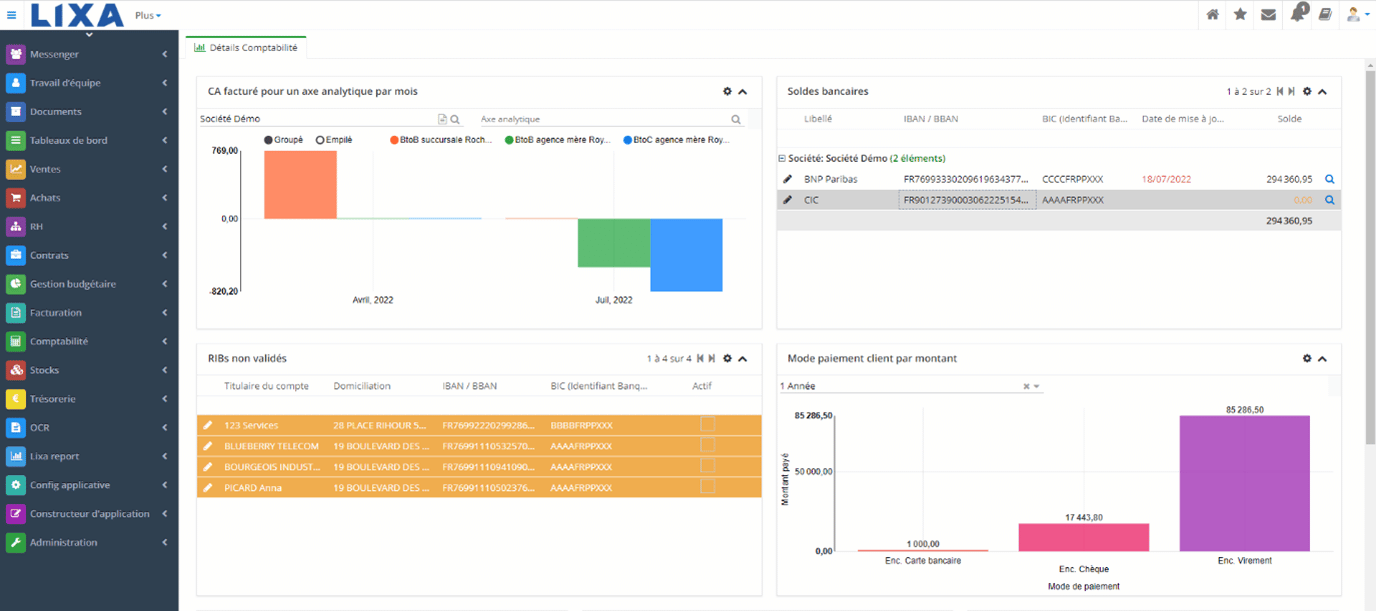The height and width of the screenshot is (611, 1376).
Task: Open the notifications bell
Action: 1297,15
